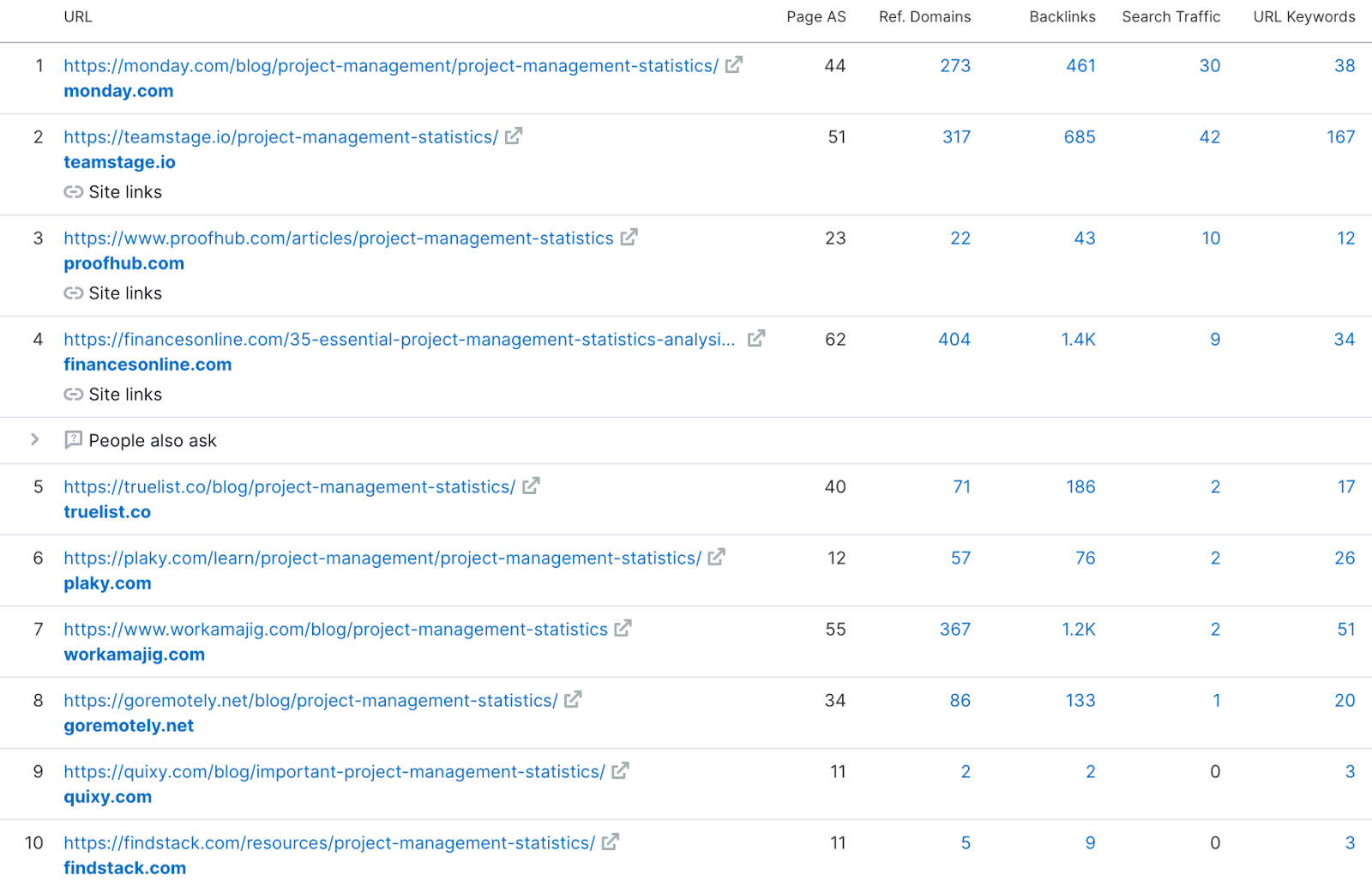Screen dimensions: 1372x881
Task: Open the teamstage.io project-management-statistics URL
Action: click(280, 137)
